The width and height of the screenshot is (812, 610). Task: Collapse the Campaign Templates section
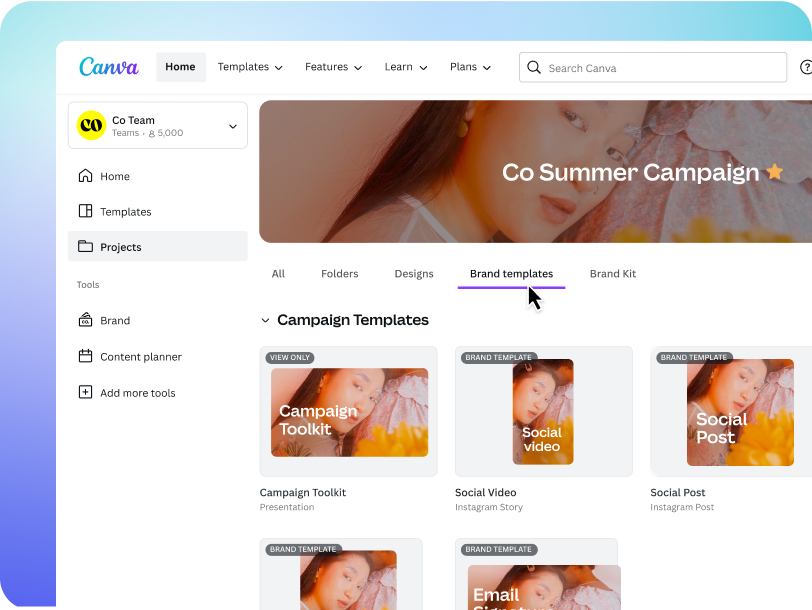(x=265, y=321)
